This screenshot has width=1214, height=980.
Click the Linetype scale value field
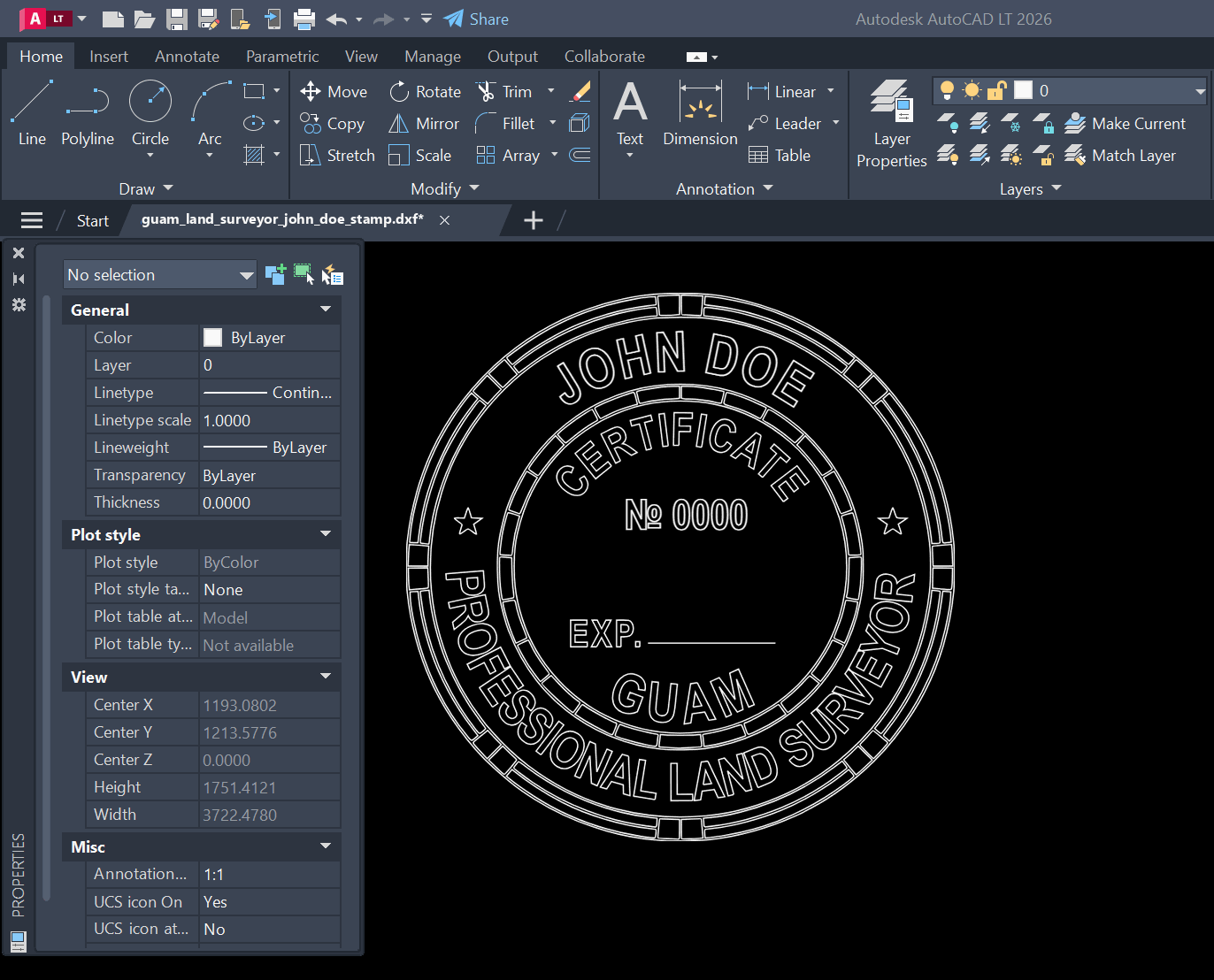click(x=270, y=420)
